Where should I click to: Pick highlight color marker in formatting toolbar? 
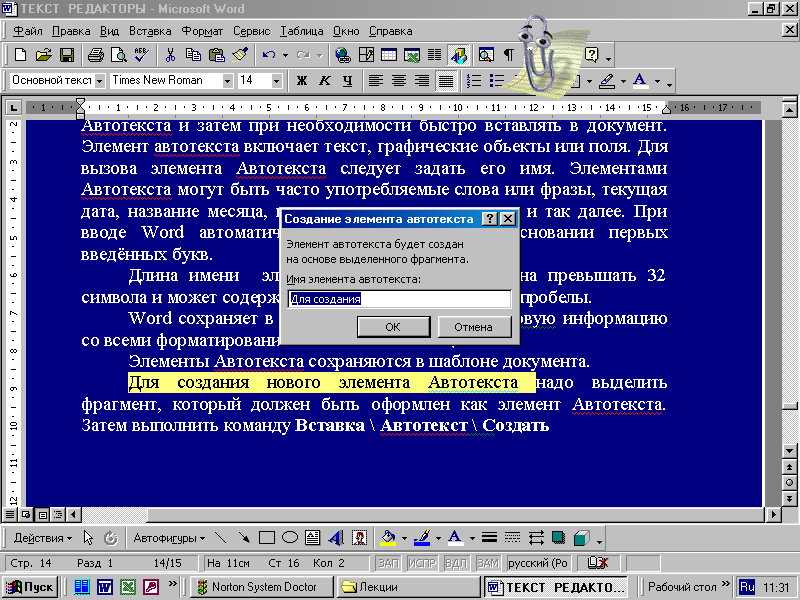coord(607,81)
